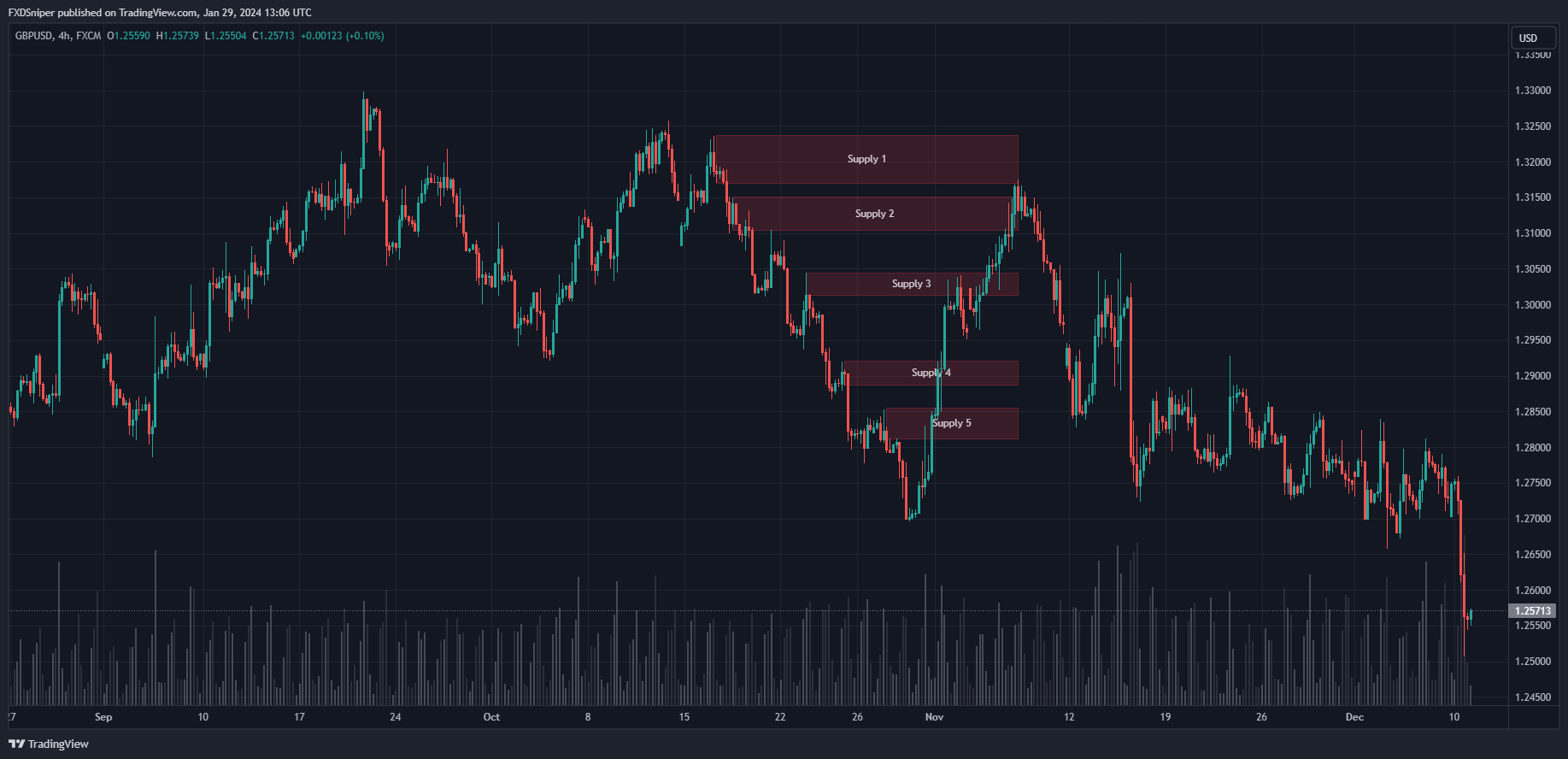Click the TradingView logo icon

pos(16,744)
